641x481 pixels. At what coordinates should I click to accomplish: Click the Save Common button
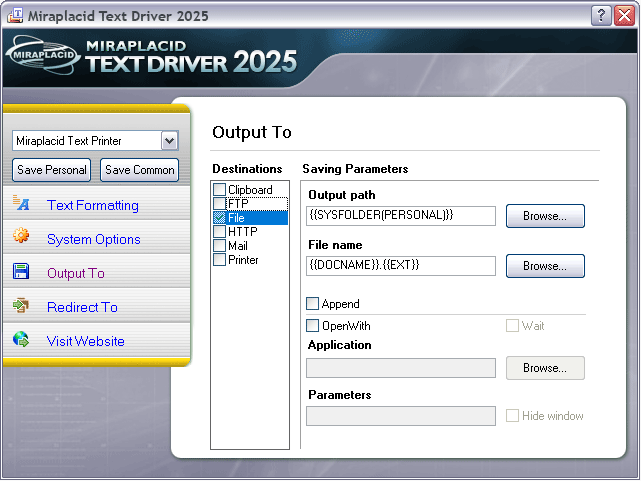point(139,170)
